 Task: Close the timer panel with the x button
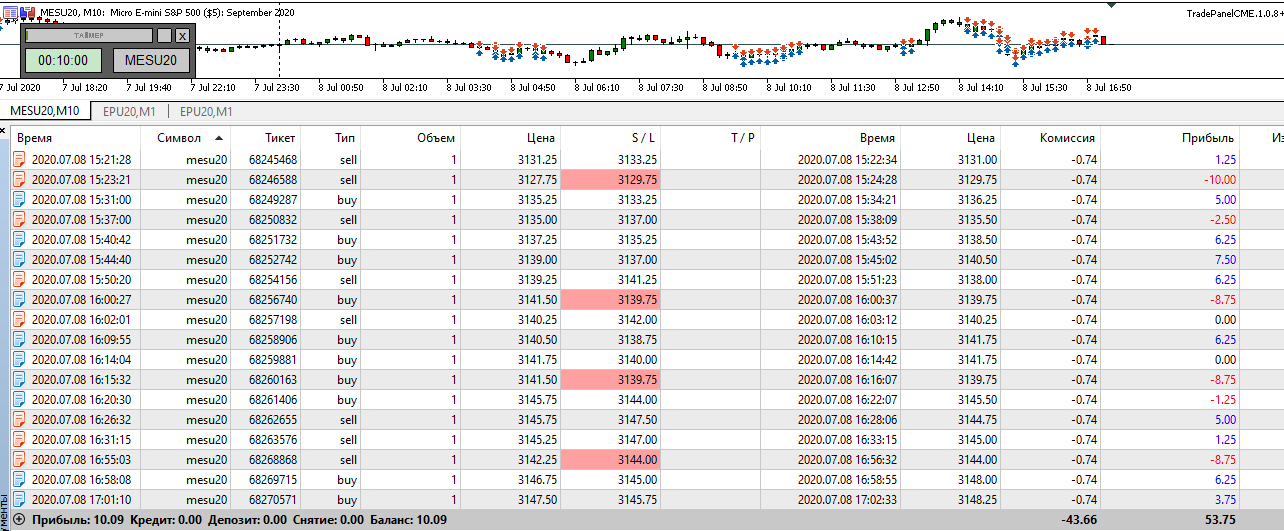pos(182,35)
